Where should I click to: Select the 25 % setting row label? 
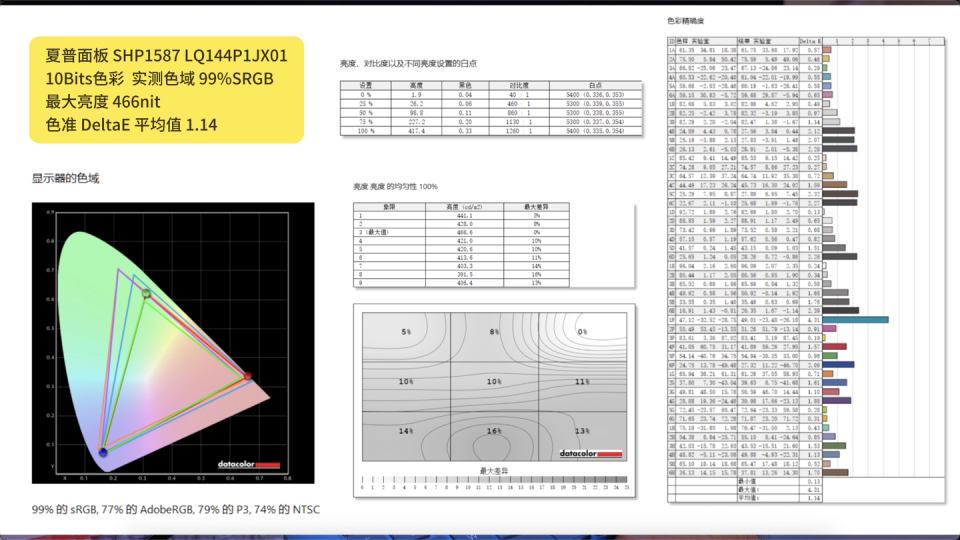click(366, 104)
